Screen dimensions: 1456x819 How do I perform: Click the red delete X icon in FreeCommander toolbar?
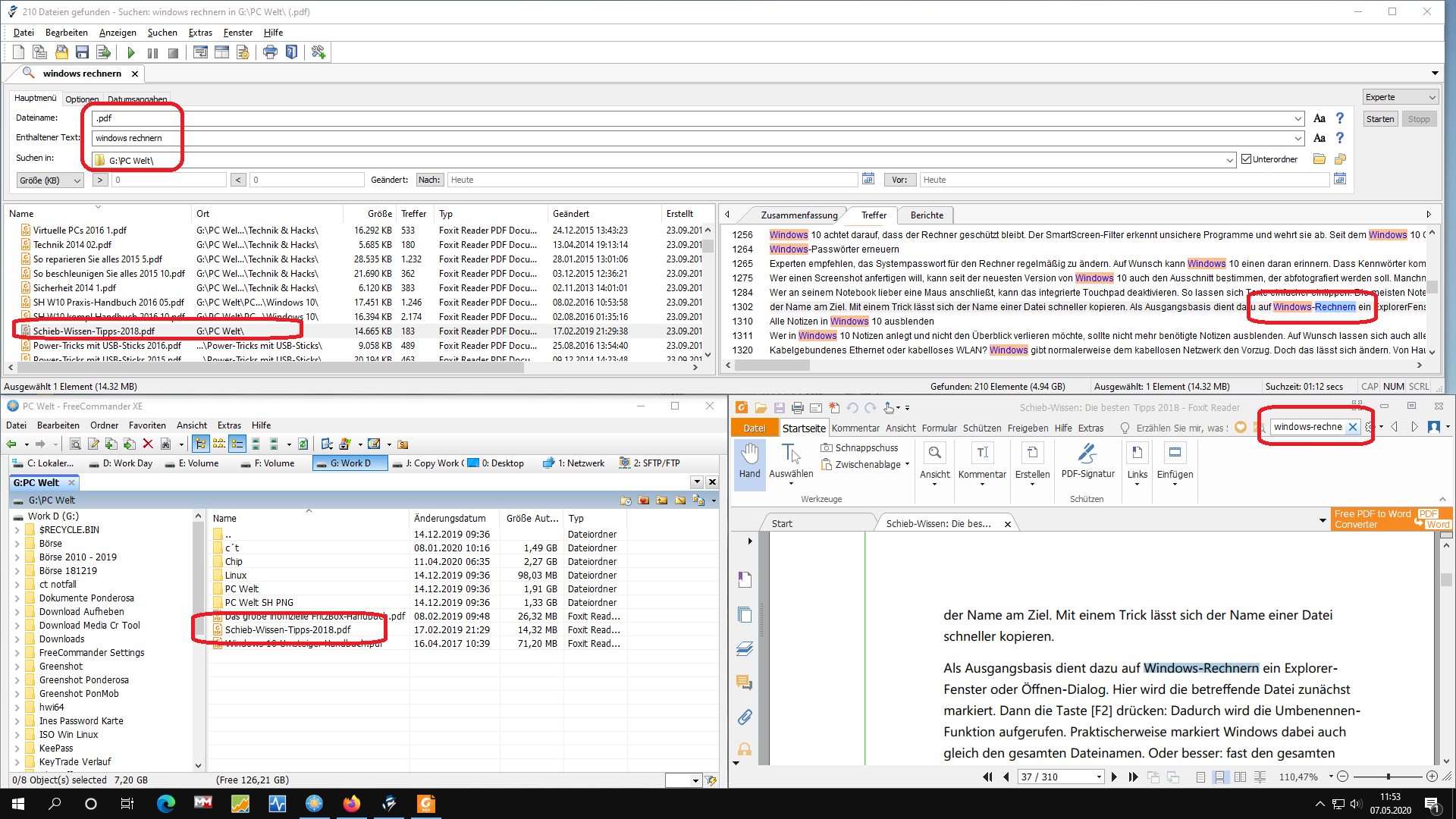point(148,444)
